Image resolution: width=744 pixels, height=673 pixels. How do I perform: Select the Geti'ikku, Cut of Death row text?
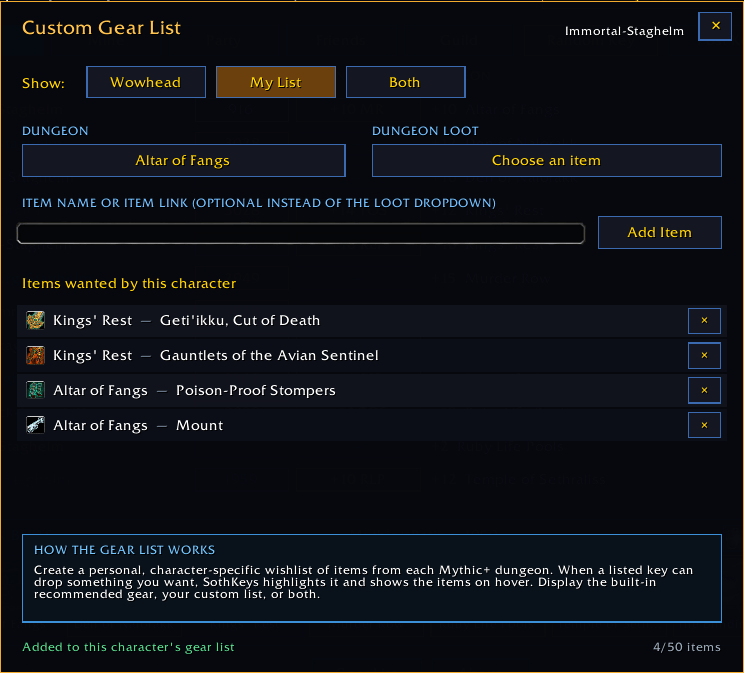pyautogui.click(x=240, y=320)
